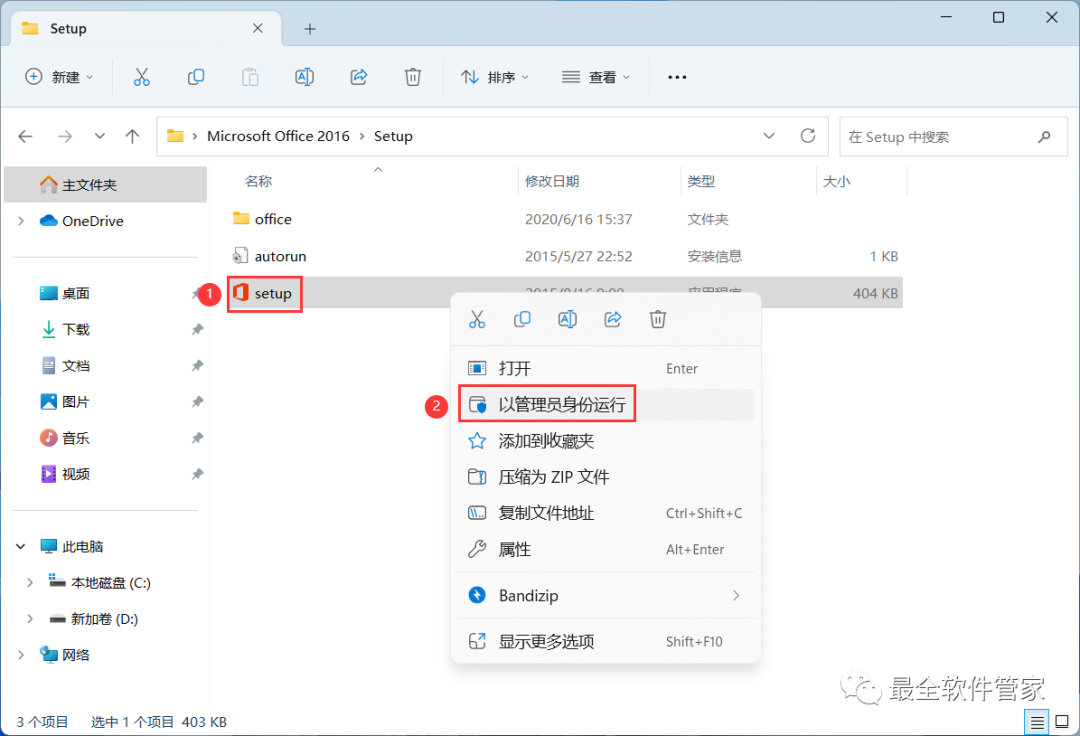Click the Delete trash icon in the toolbar
Image resolution: width=1080 pixels, height=736 pixels.
point(413,77)
